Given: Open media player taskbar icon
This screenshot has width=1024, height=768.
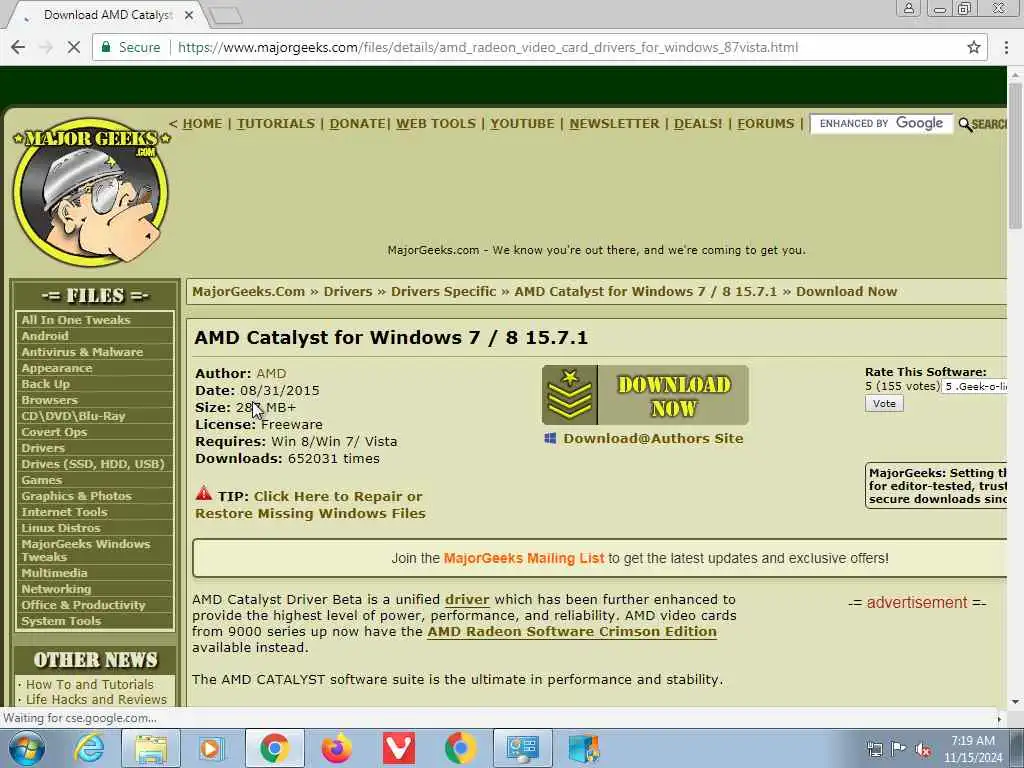Looking at the screenshot, I should (x=210, y=748).
